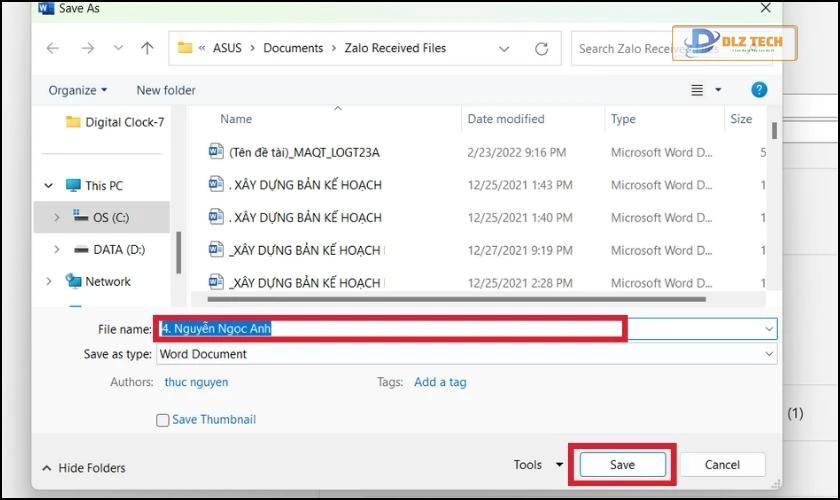
Task: Change view layout icon
Action: click(x=696, y=90)
